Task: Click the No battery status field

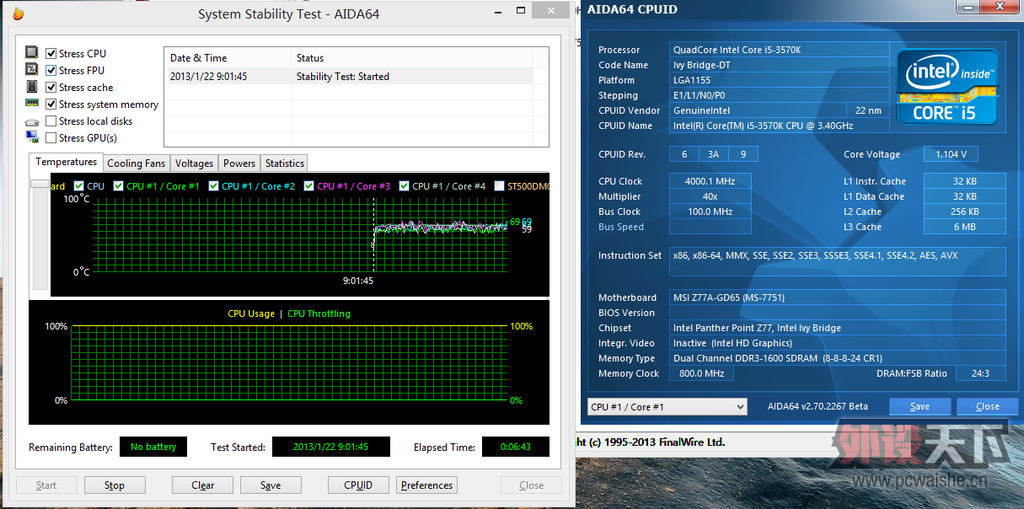Action: coord(153,447)
